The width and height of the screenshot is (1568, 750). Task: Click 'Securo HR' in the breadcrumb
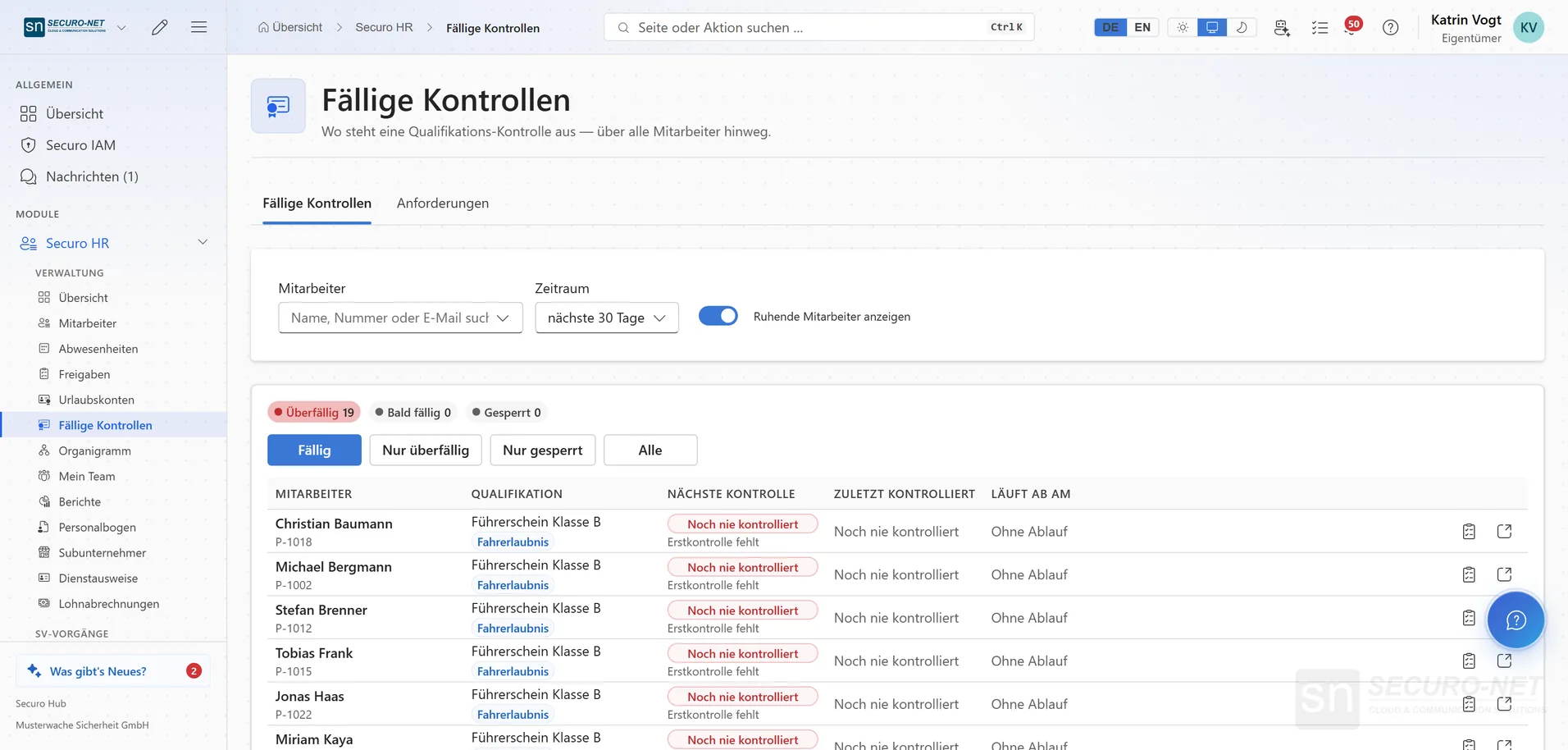pos(384,27)
